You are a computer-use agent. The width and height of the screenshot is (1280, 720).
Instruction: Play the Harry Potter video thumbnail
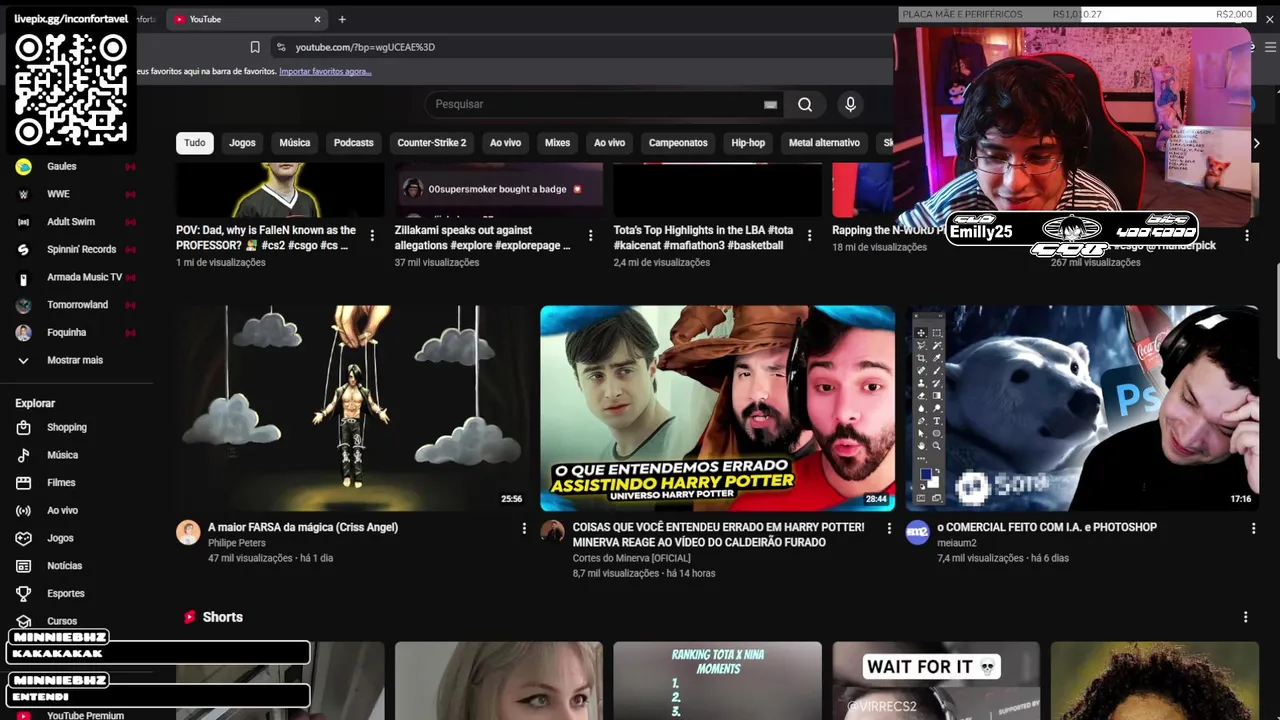pyautogui.click(x=718, y=408)
